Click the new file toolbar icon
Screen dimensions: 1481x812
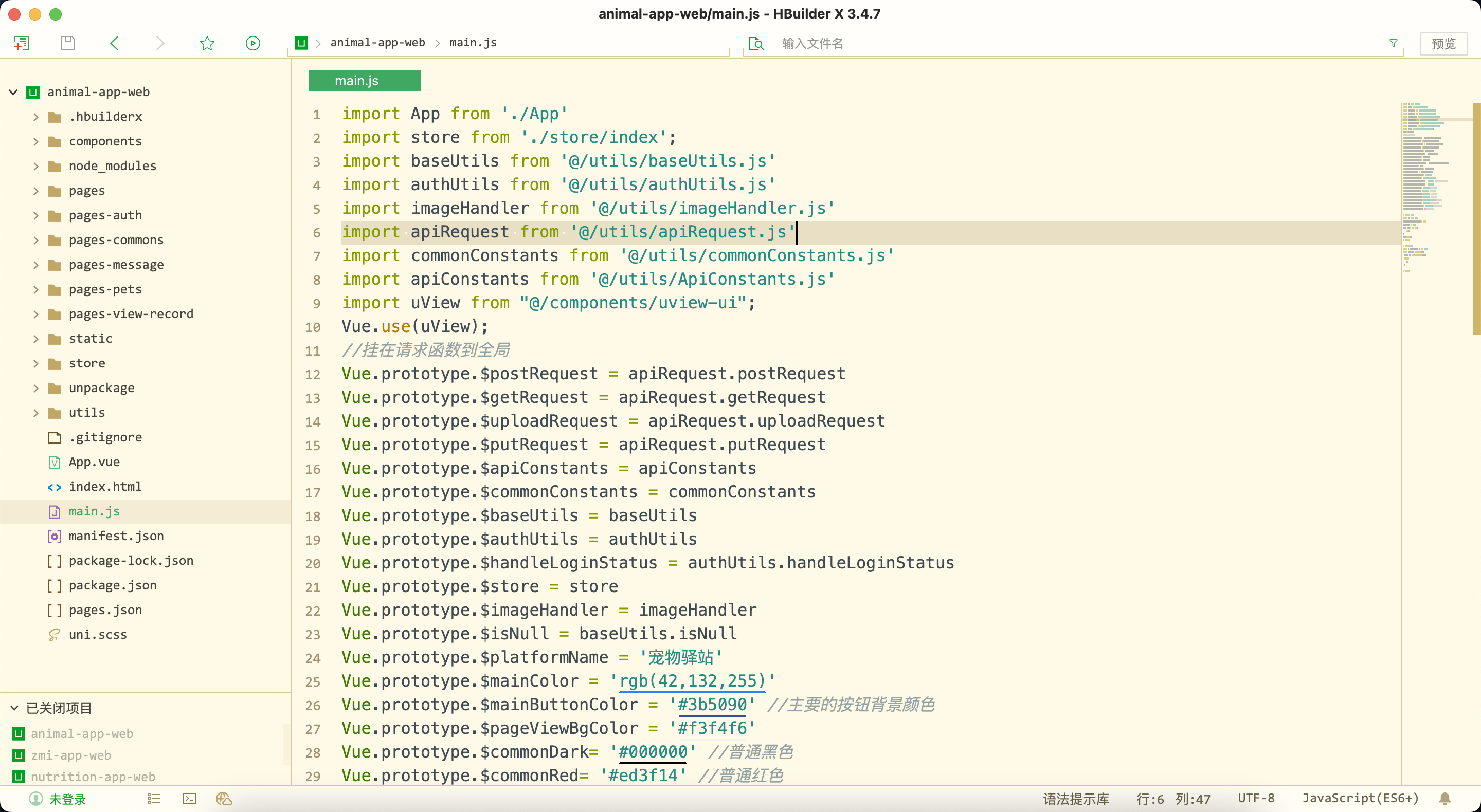coord(22,43)
